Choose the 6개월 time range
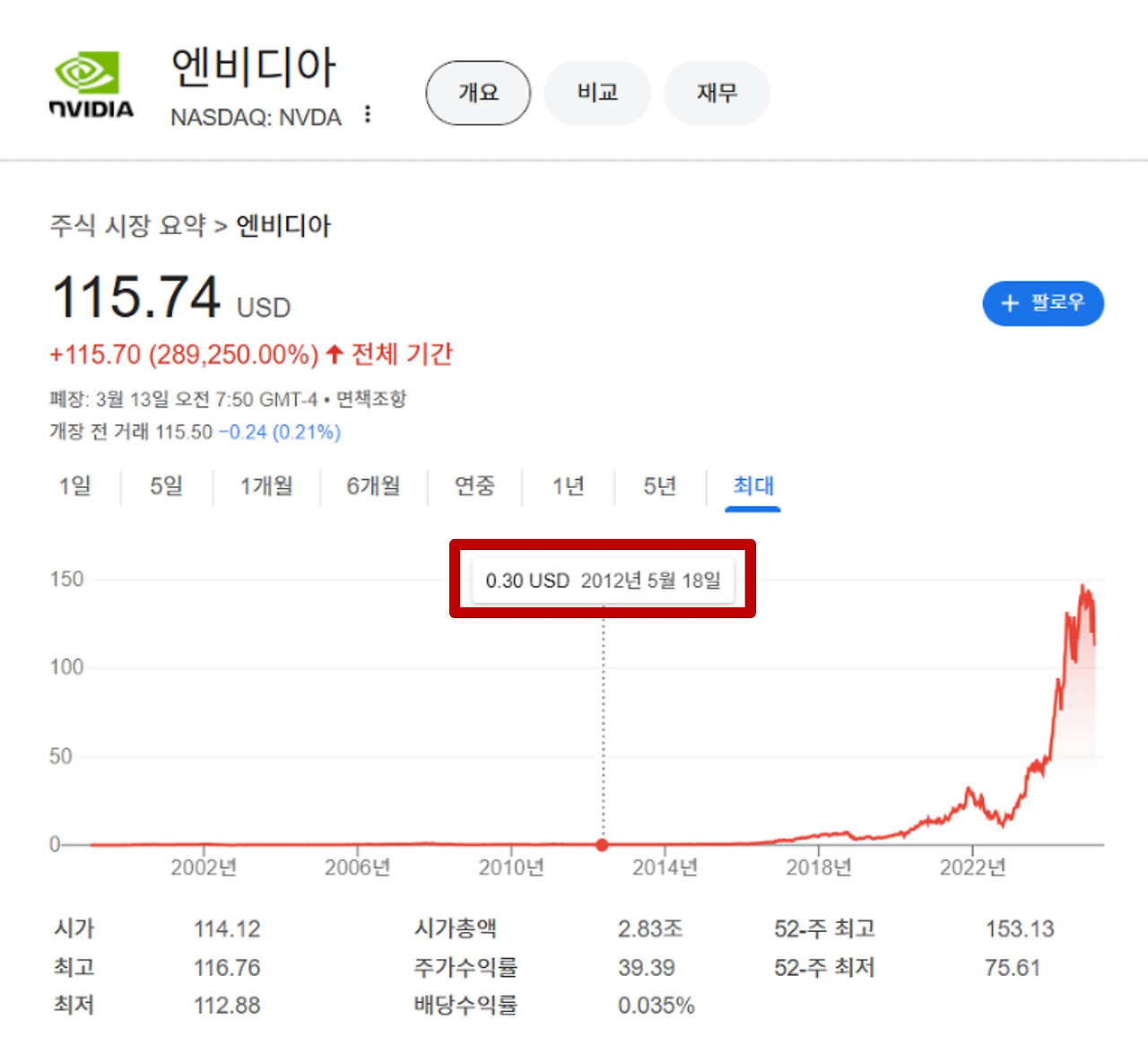Viewport: 1148px width, 1046px height. 371,486
